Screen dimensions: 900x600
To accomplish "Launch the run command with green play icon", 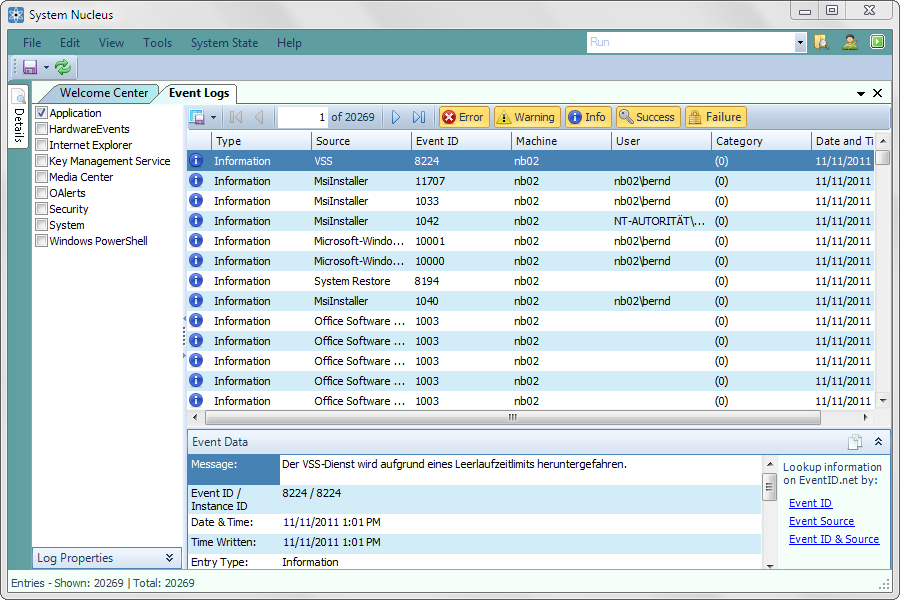I will (x=877, y=42).
